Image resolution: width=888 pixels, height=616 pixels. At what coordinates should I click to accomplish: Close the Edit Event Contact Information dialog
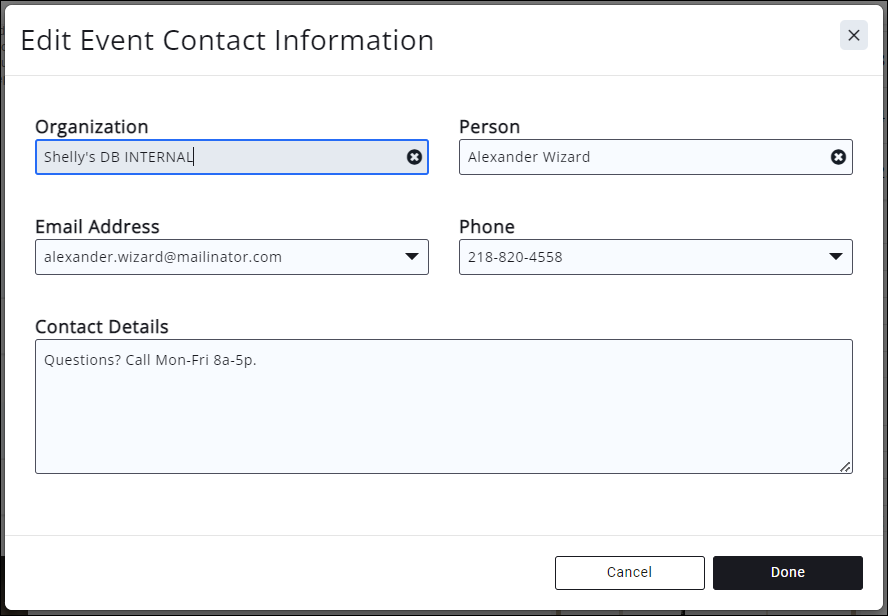tap(853, 35)
